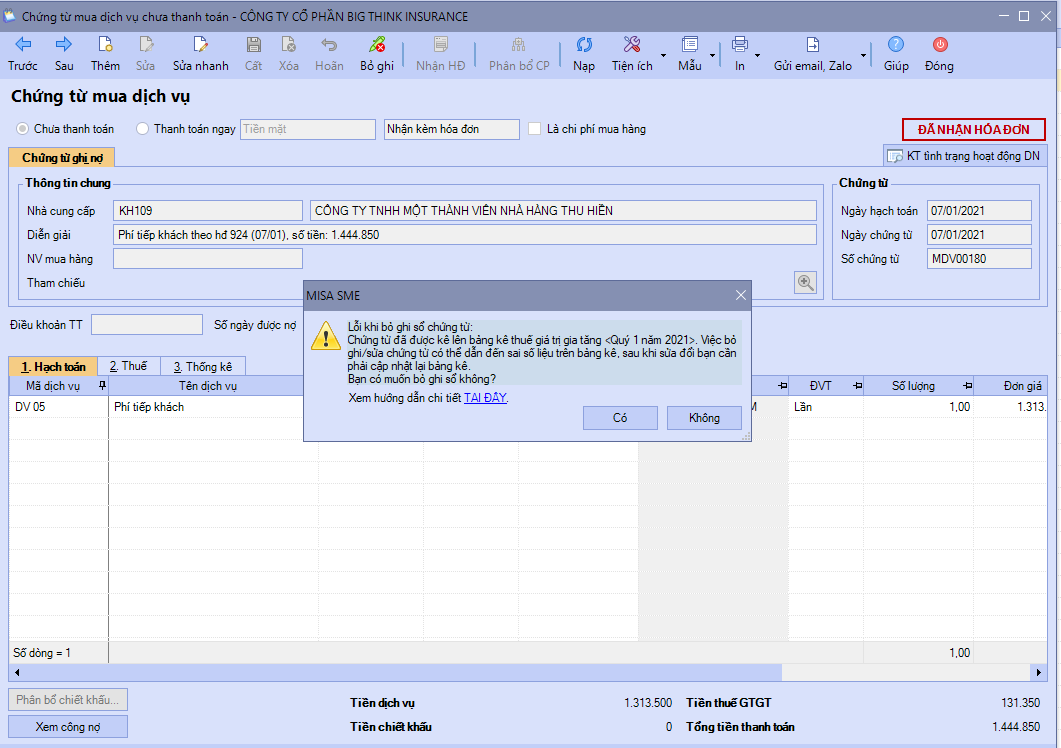1061x748 pixels.
Task: Click the Bỏ ghi unpost icon
Action: (x=377, y=45)
